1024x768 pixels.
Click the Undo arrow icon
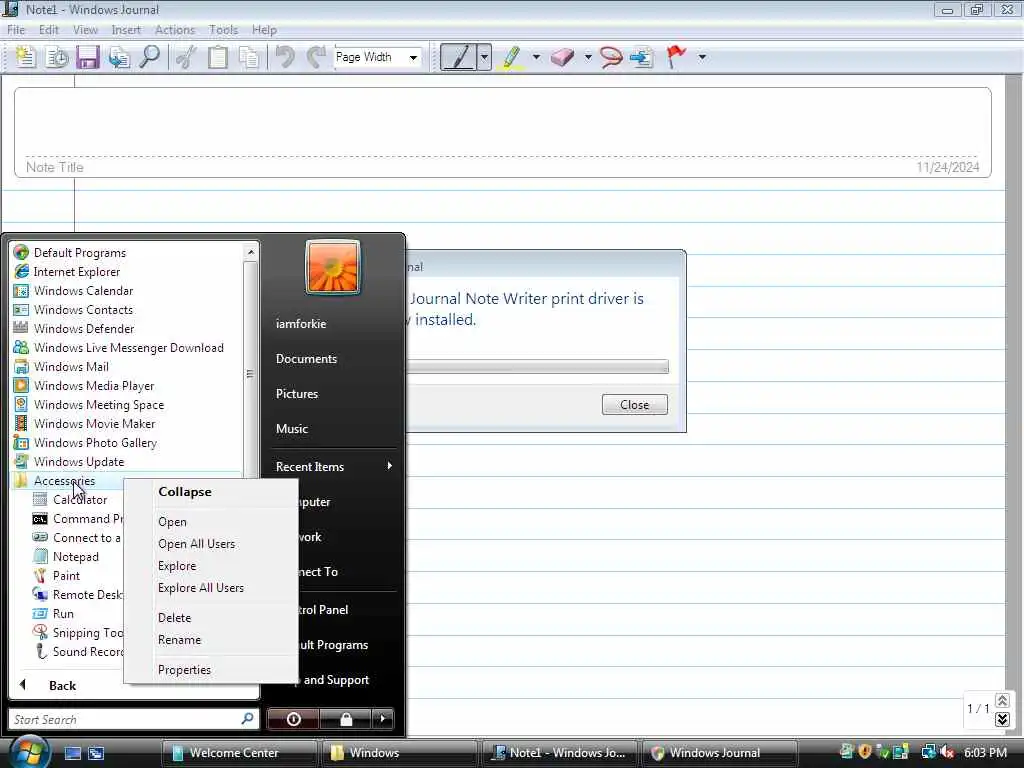(x=285, y=57)
